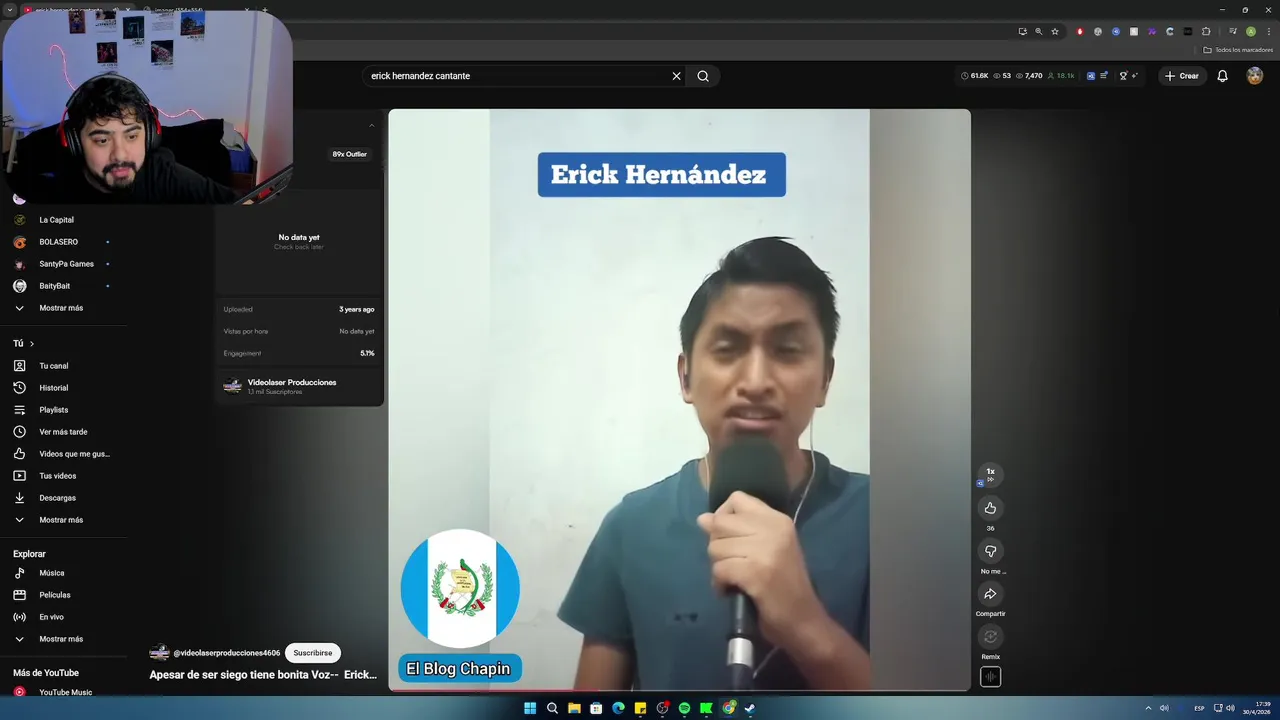Click the trophy icon in the stats bar
Screen dimensions: 1280x720
(x=1123, y=76)
